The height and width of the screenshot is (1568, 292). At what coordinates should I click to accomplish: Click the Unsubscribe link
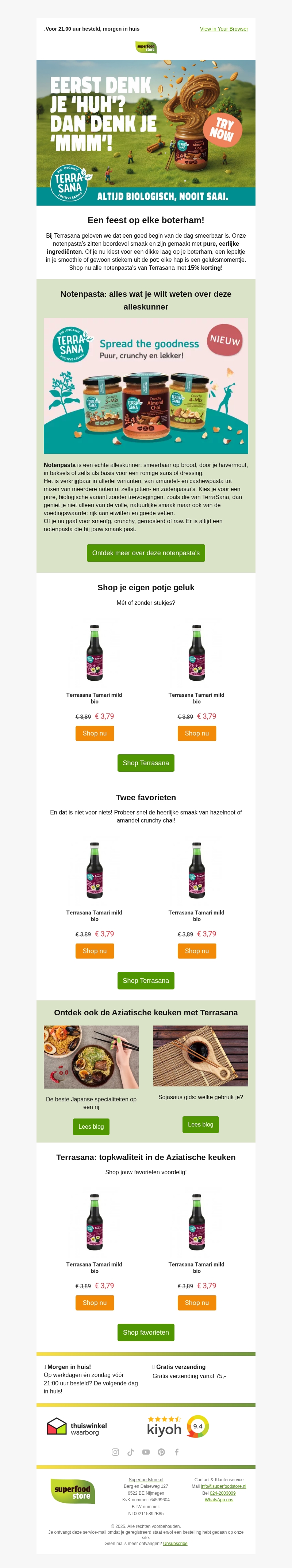pyautogui.click(x=175, y=1543)
